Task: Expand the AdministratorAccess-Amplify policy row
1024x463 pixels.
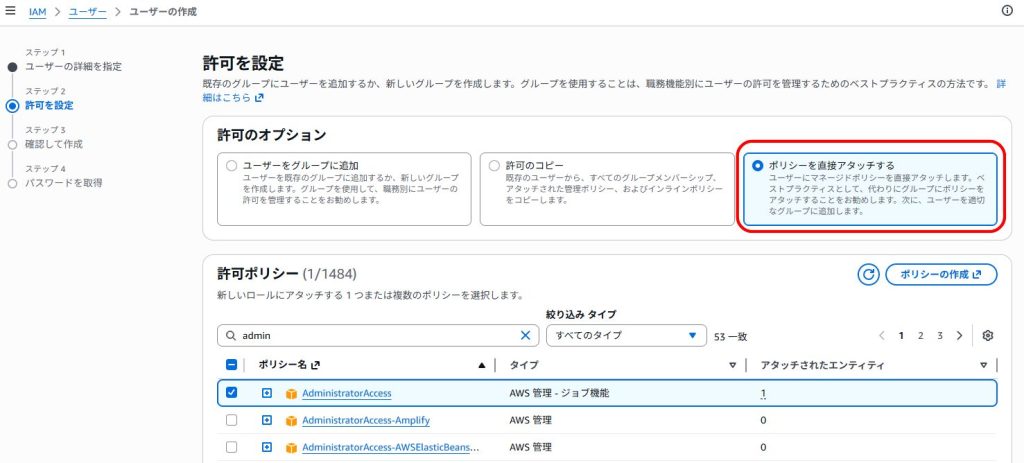Action: point(266,421)
